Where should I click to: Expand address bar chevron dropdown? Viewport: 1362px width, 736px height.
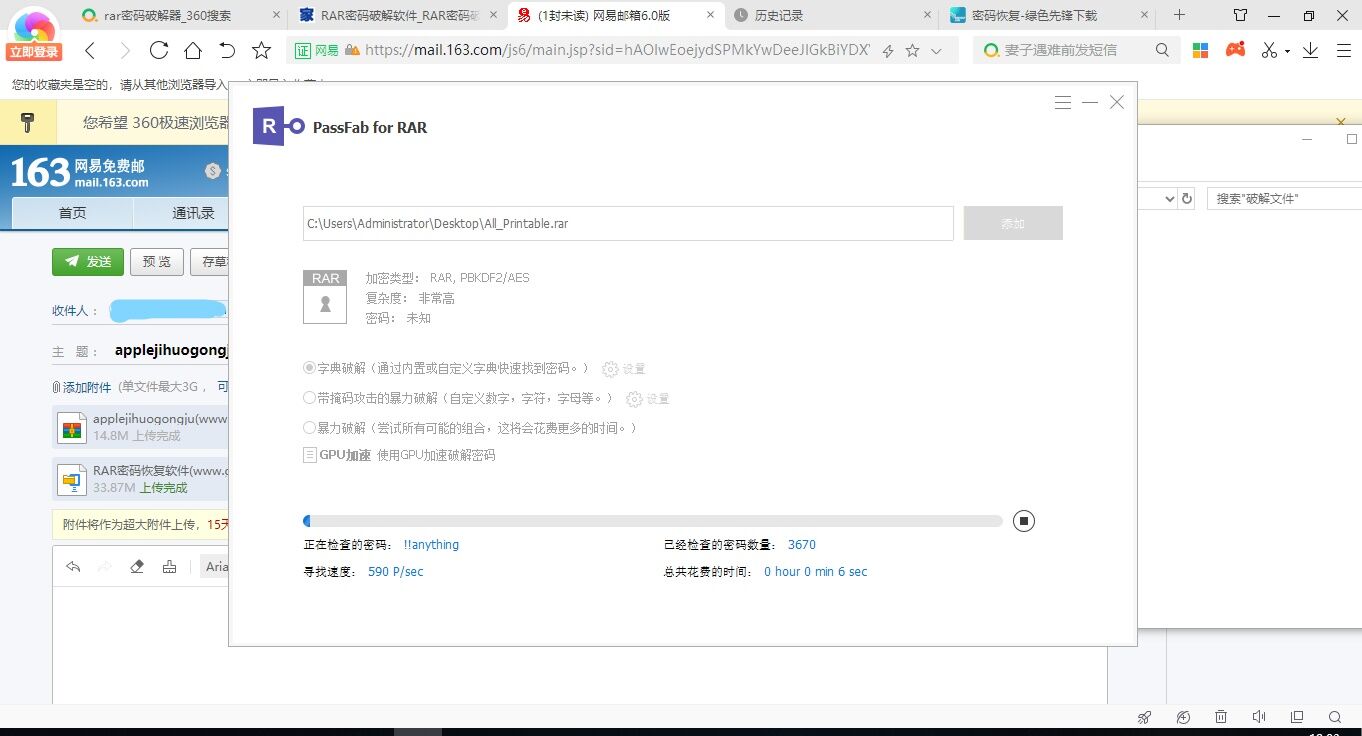[x=936, y=51]
